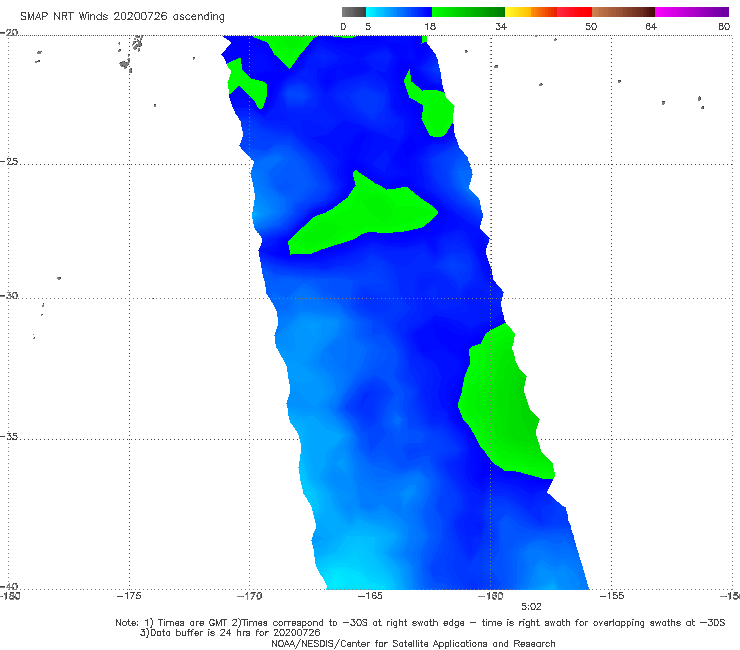The image size is (740, 650).
Task: Click the gray segment of the color scale
Action: pos(354,12)
